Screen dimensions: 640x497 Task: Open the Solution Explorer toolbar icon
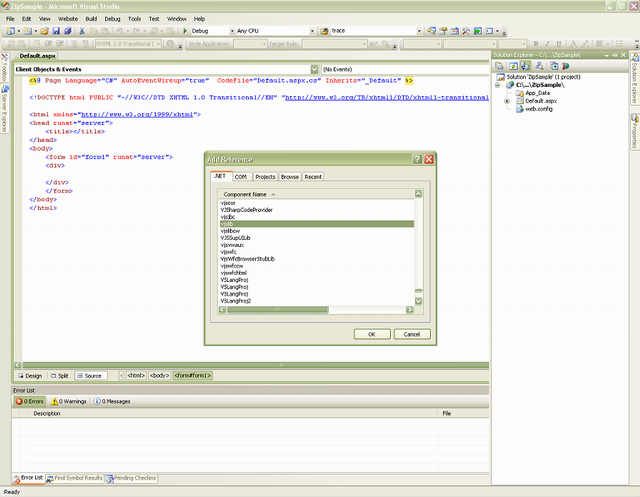(x=431, y=31)
